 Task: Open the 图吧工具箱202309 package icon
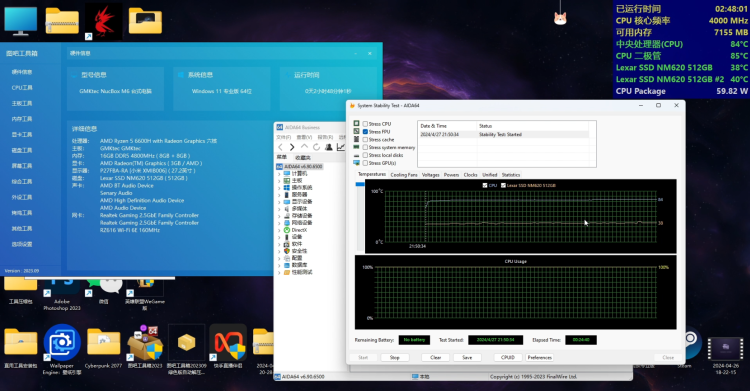(x=187, y=343)
